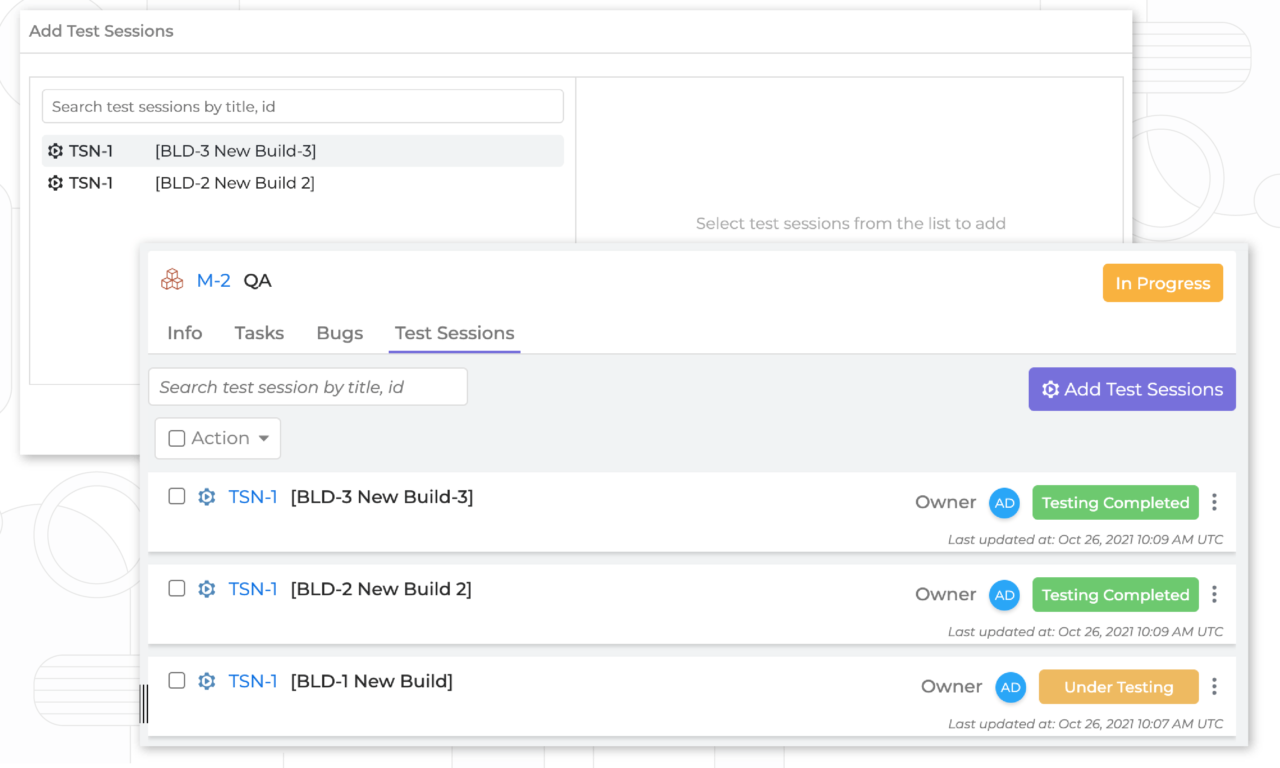Tick the checkbox for BLD-2 New Build 2
This screenshot has width=1280, height=768.
point(177,588)
